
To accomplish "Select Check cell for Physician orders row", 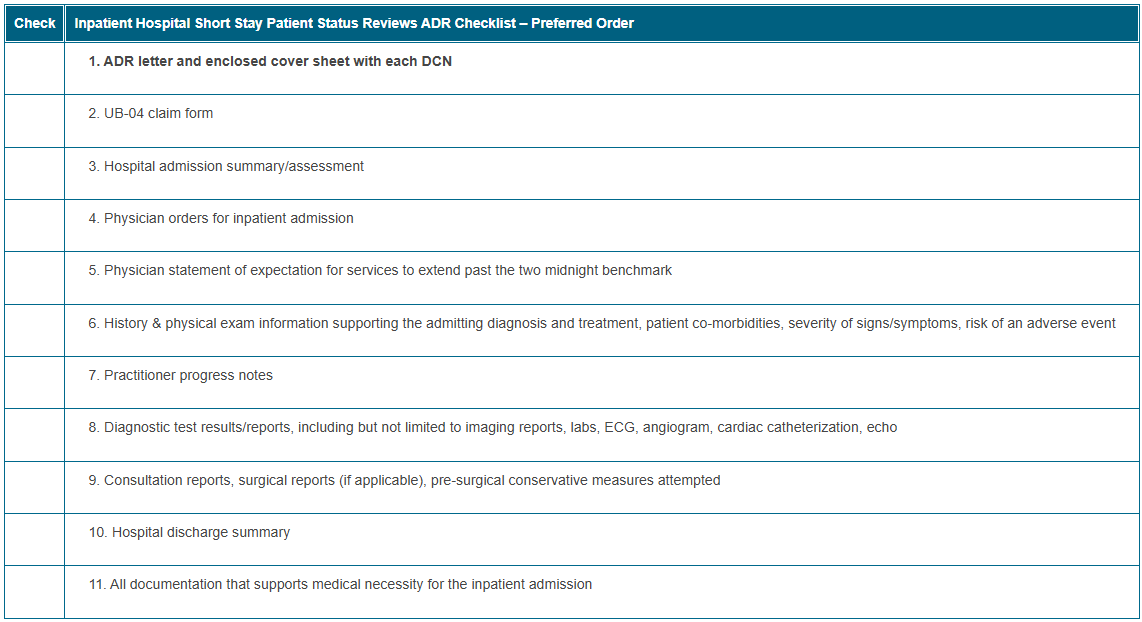I will coord(34,225).
